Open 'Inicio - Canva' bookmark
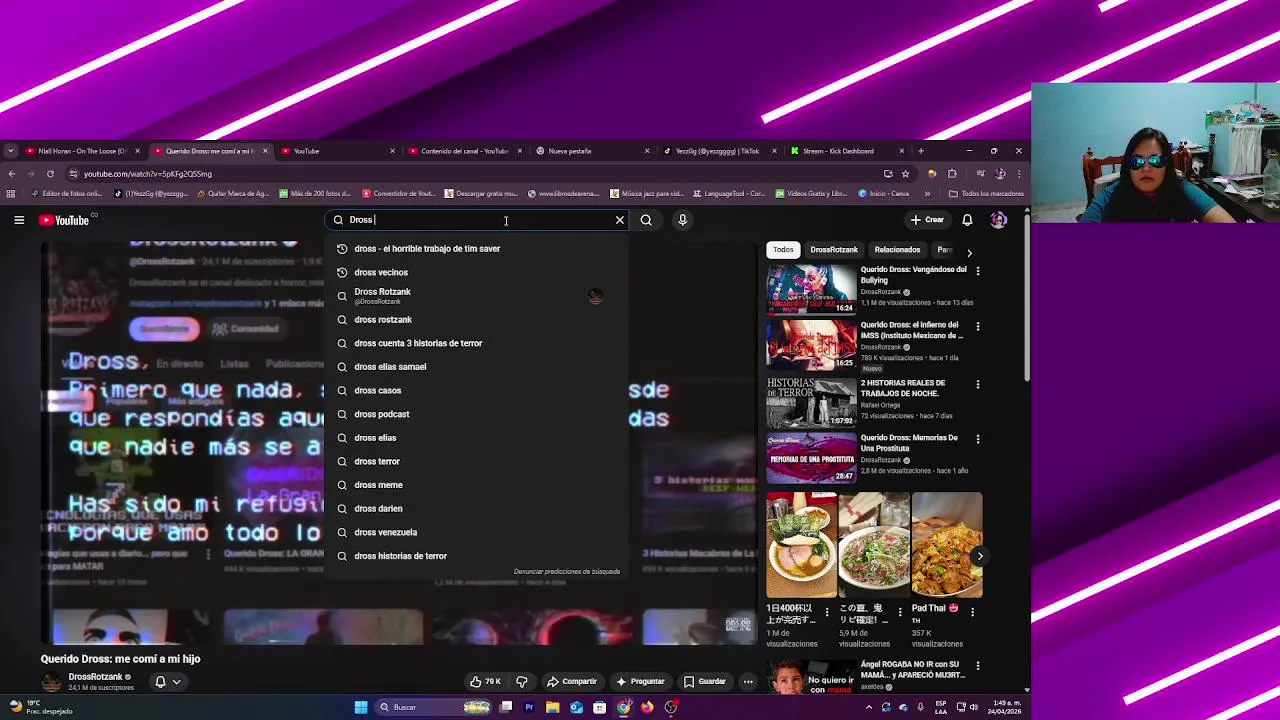The height and width of the screenshot is (720, 1280). [883, 193]
